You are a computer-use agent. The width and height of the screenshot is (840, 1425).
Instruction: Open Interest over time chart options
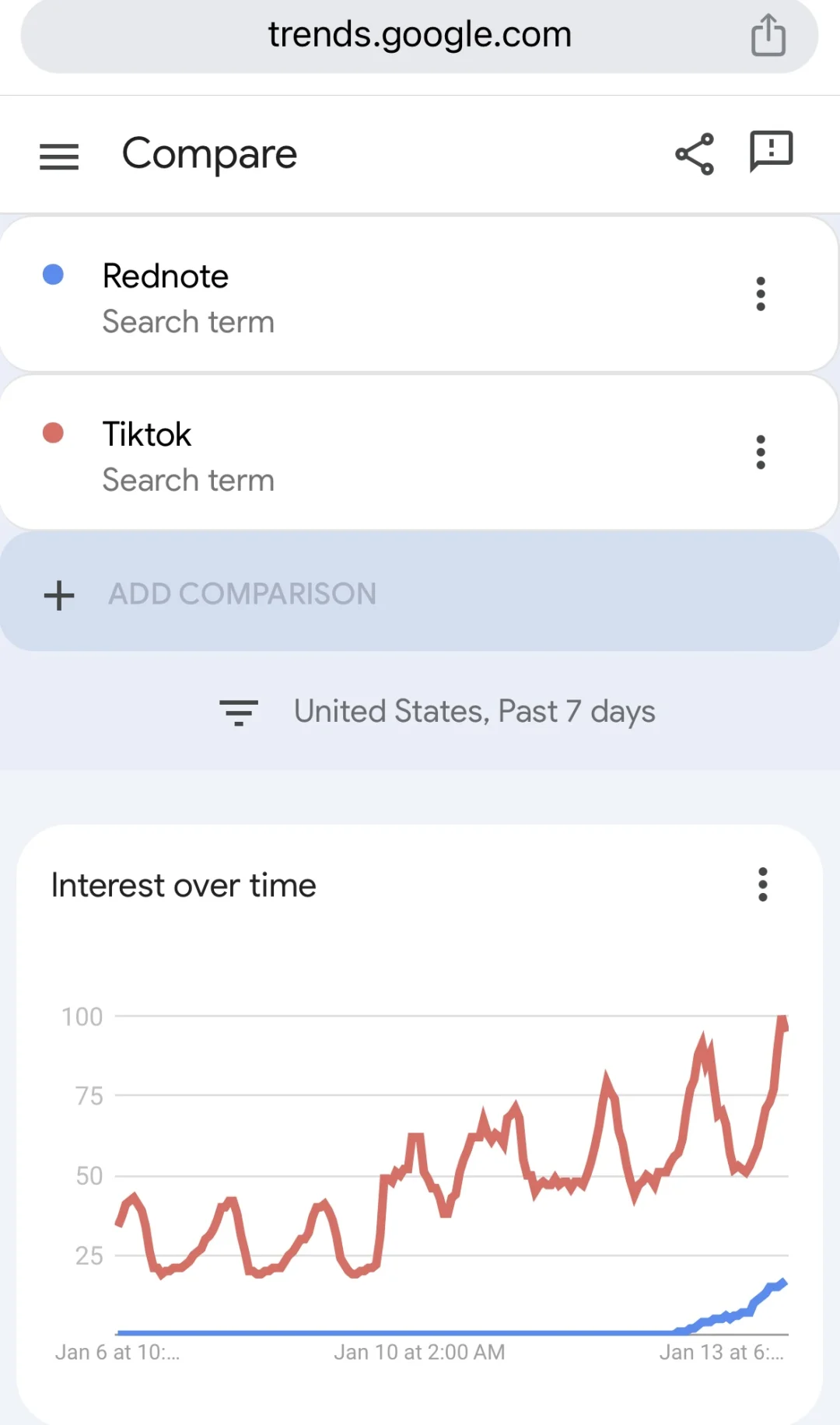click(x=762, y=884)
